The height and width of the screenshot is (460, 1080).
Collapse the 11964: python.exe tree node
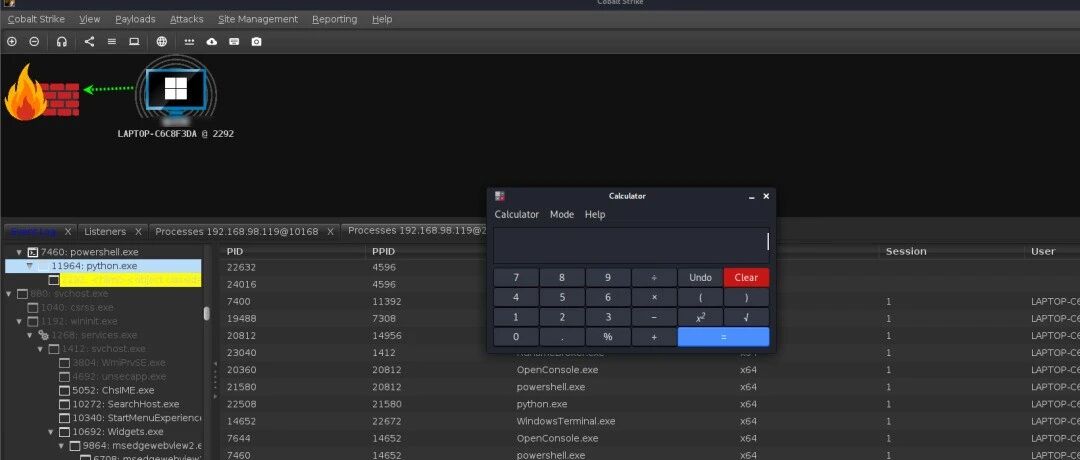click(30, 266)
